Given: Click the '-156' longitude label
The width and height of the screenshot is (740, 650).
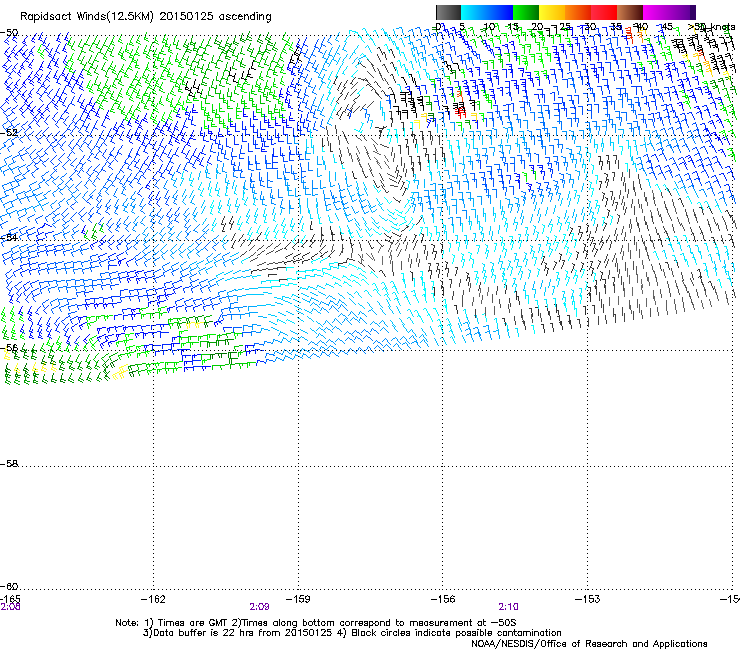Looking at the screenshot, I should pyautogui.click(x=443, y=599).
